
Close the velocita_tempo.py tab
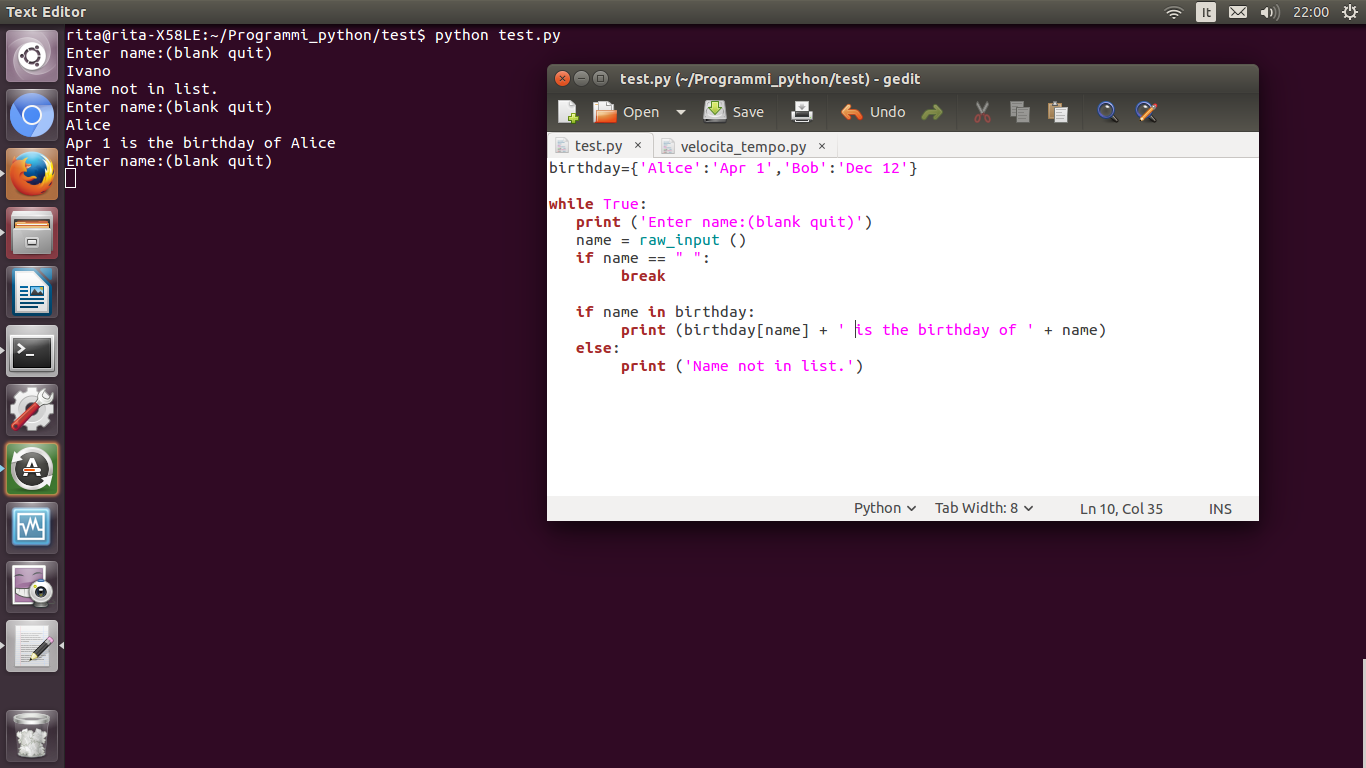(x=822, y=146)
